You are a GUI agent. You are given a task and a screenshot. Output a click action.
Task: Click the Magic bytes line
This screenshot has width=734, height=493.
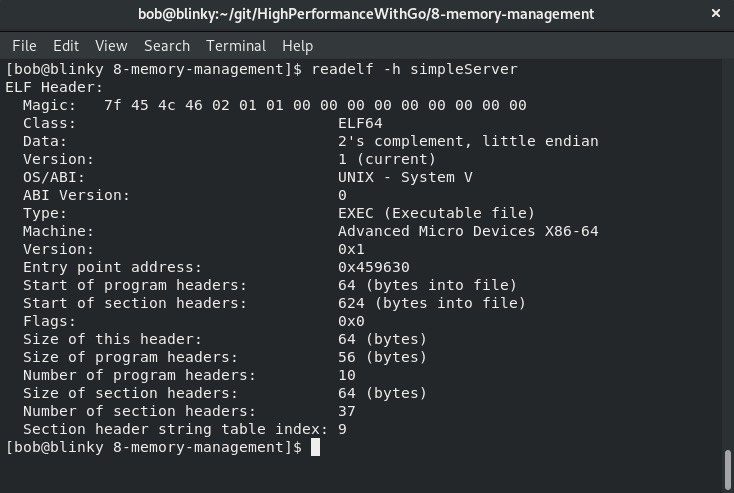(275, 105)
